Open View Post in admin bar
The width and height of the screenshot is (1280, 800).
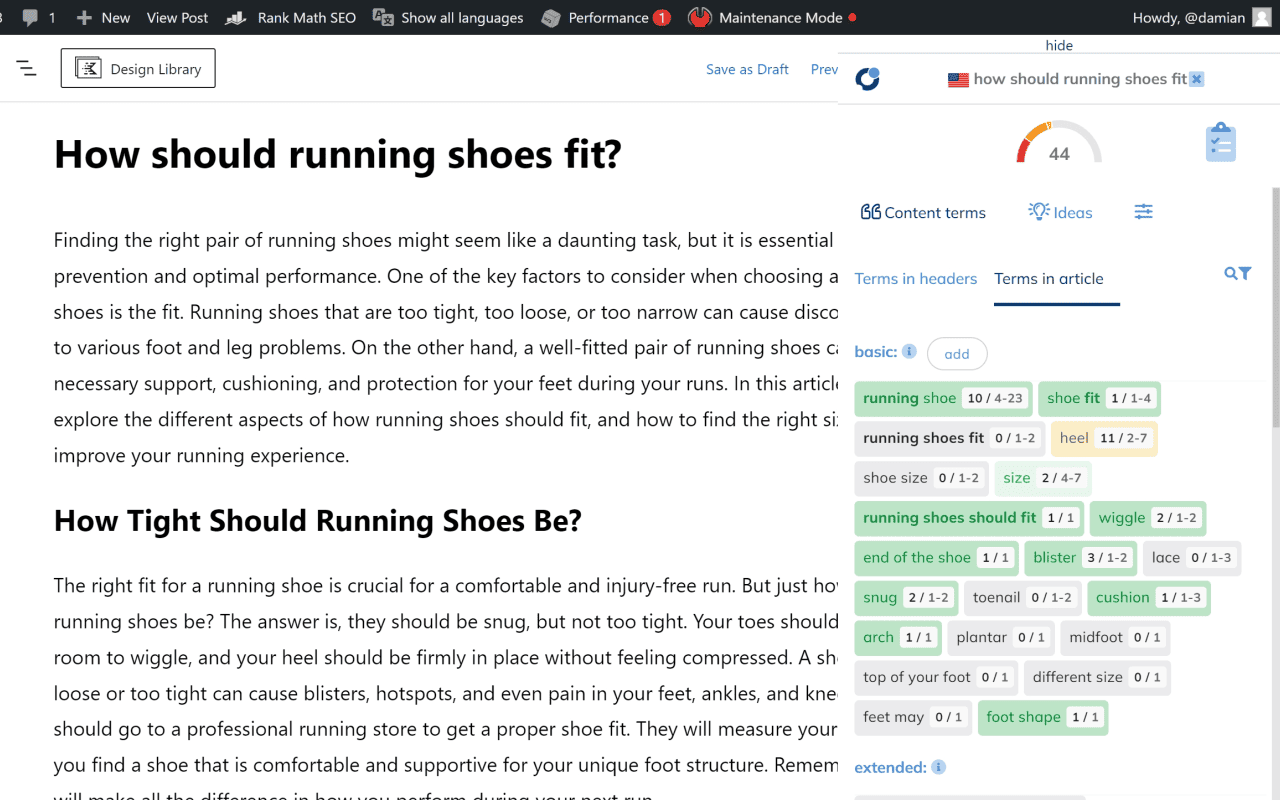[x=177, y=17]
